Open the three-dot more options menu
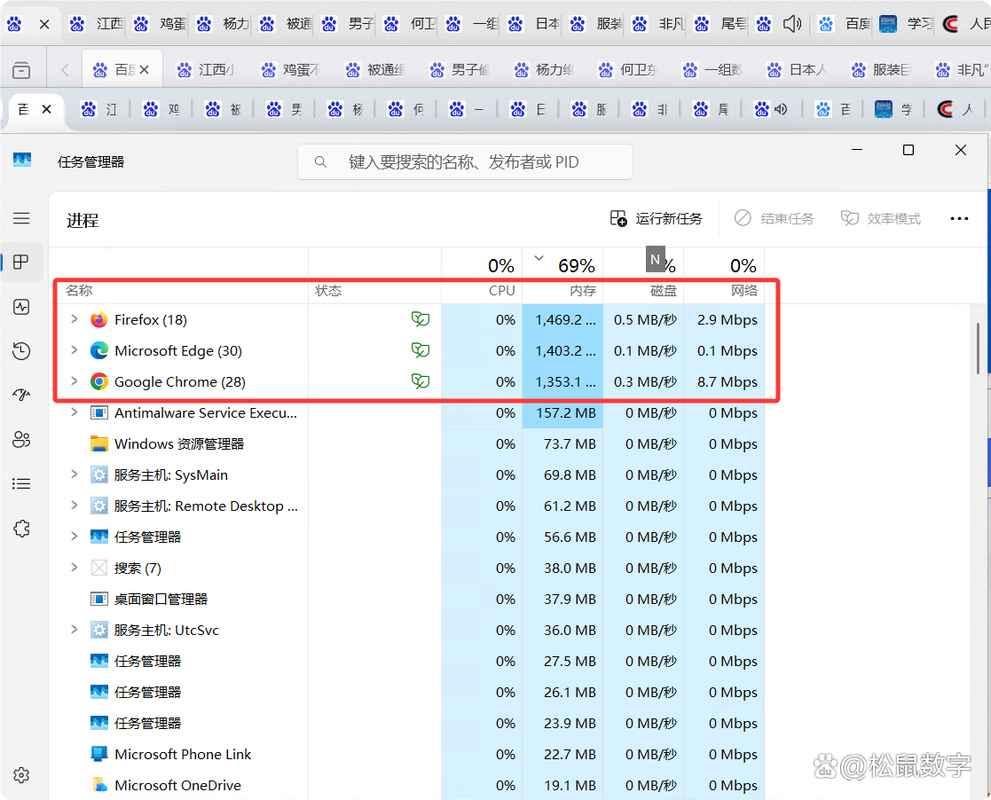The width and height of the screenshot is (991, 800). tap(959, 219)
